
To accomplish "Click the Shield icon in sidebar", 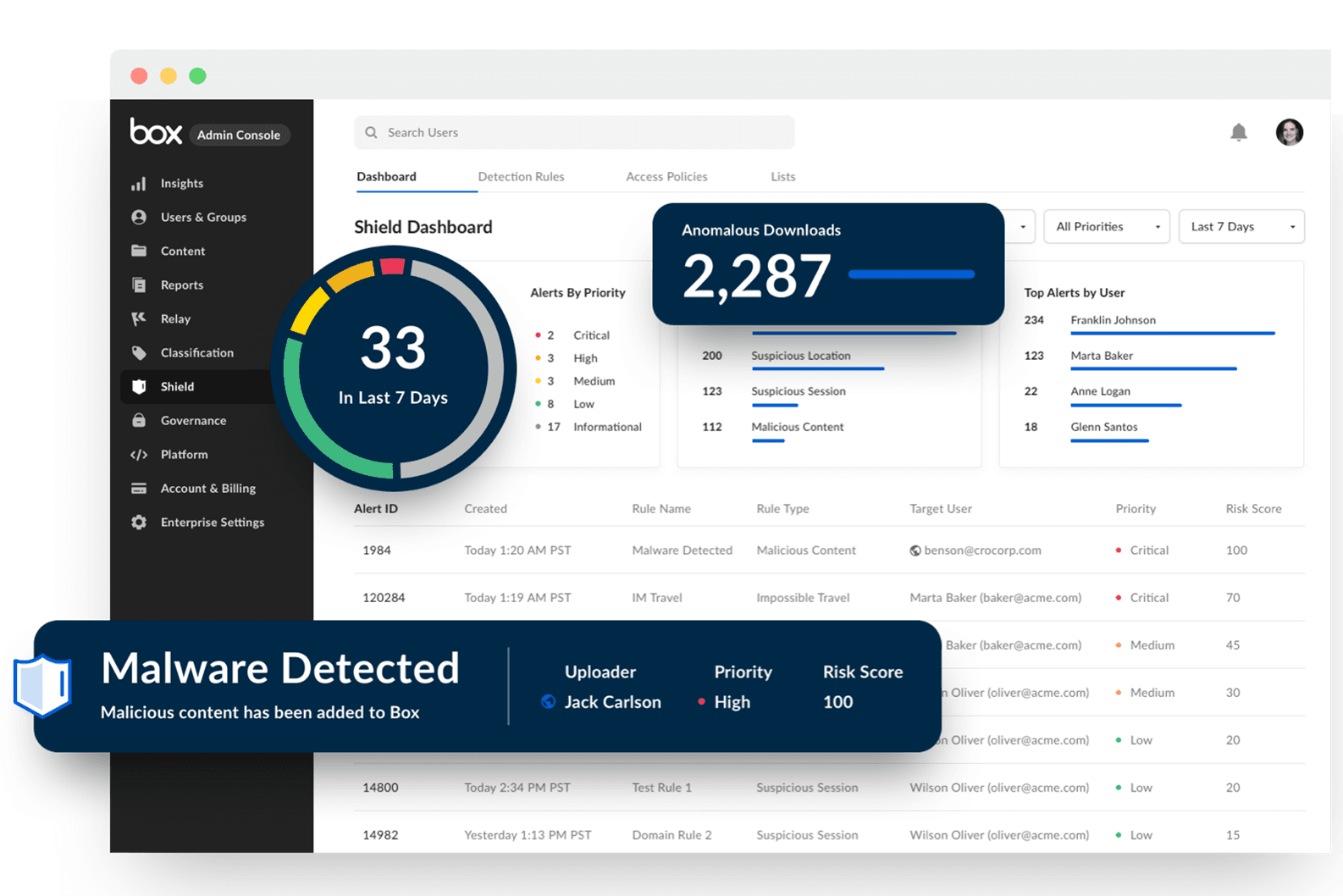I will [139, 387].
